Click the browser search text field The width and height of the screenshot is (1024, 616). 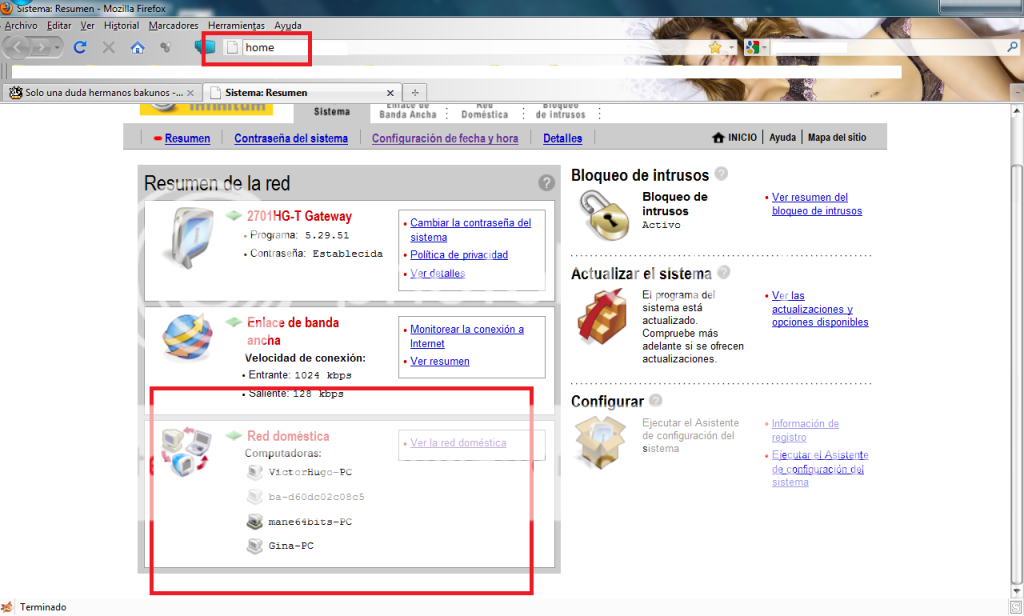coord(888,47)
